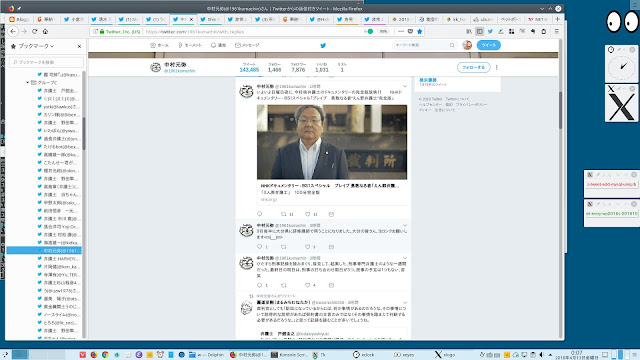640x360 pixels.
Task: Open the Firefox hamburger menu
Action: pos(556,31)
